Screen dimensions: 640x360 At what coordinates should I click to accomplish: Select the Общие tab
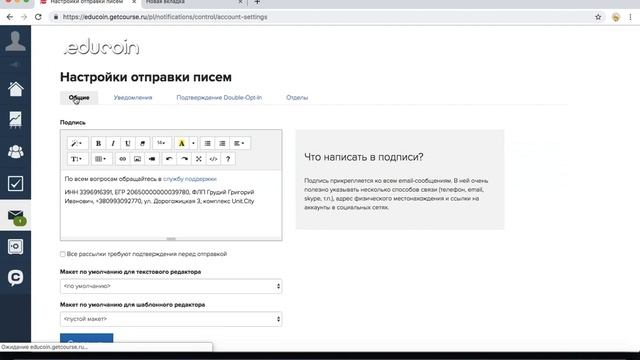click(79, 98)
